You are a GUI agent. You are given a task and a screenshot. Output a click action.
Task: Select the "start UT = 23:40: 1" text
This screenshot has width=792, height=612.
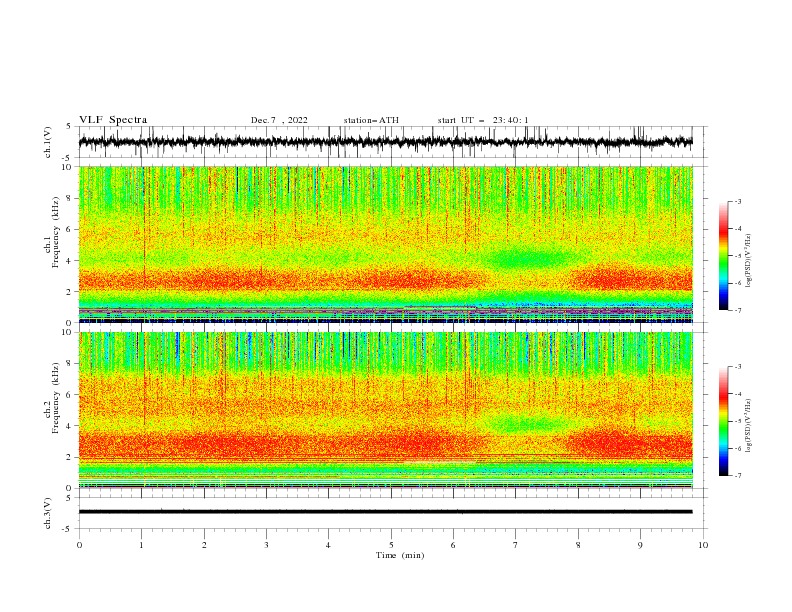click(483, 120)
